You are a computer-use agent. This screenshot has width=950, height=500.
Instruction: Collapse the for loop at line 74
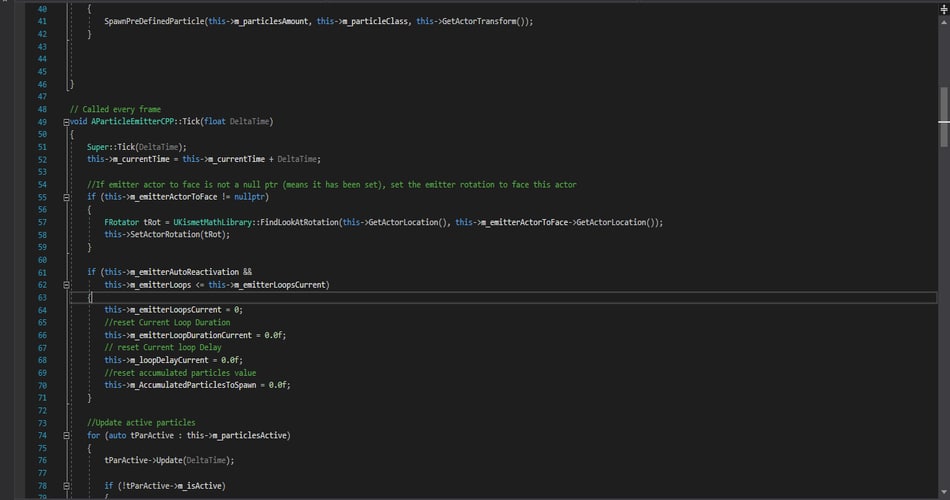(66, 435)
